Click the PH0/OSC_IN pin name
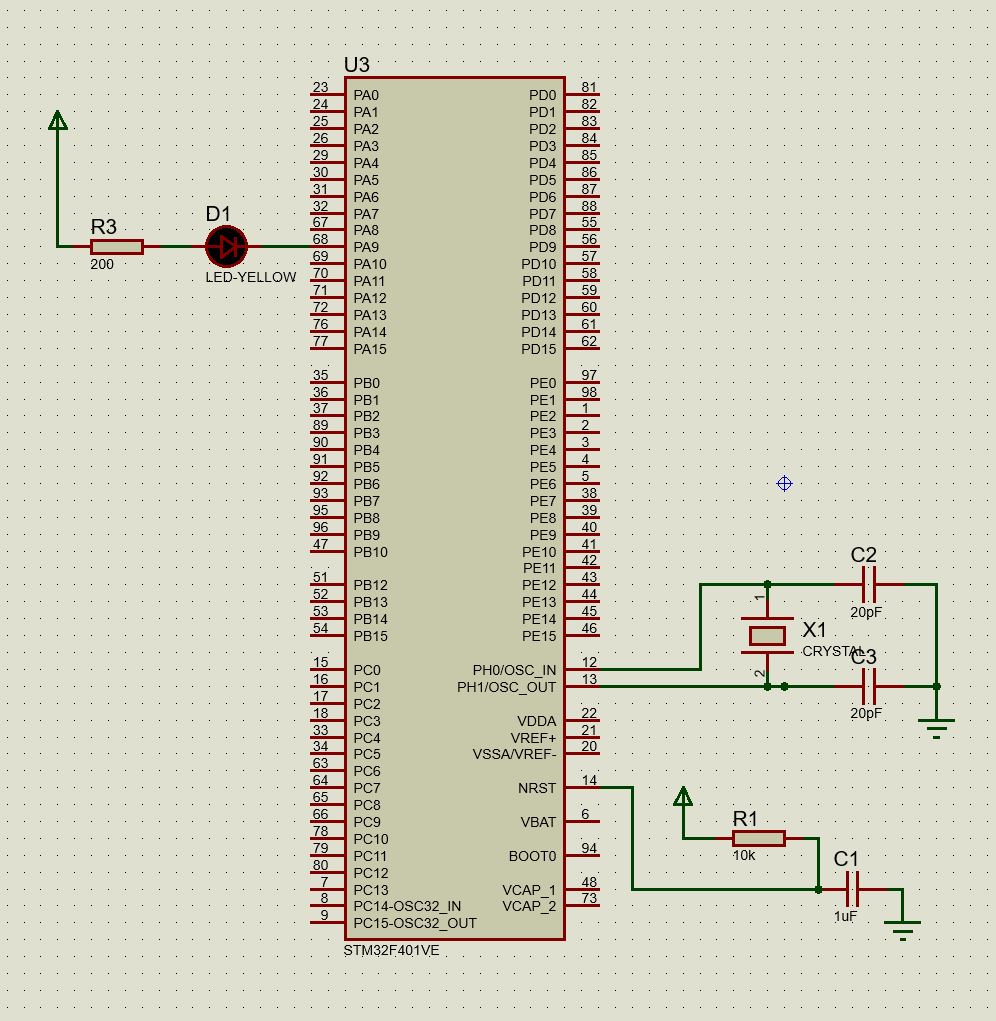The width and height of the screenshot is (996, 1021). (514, 670)
